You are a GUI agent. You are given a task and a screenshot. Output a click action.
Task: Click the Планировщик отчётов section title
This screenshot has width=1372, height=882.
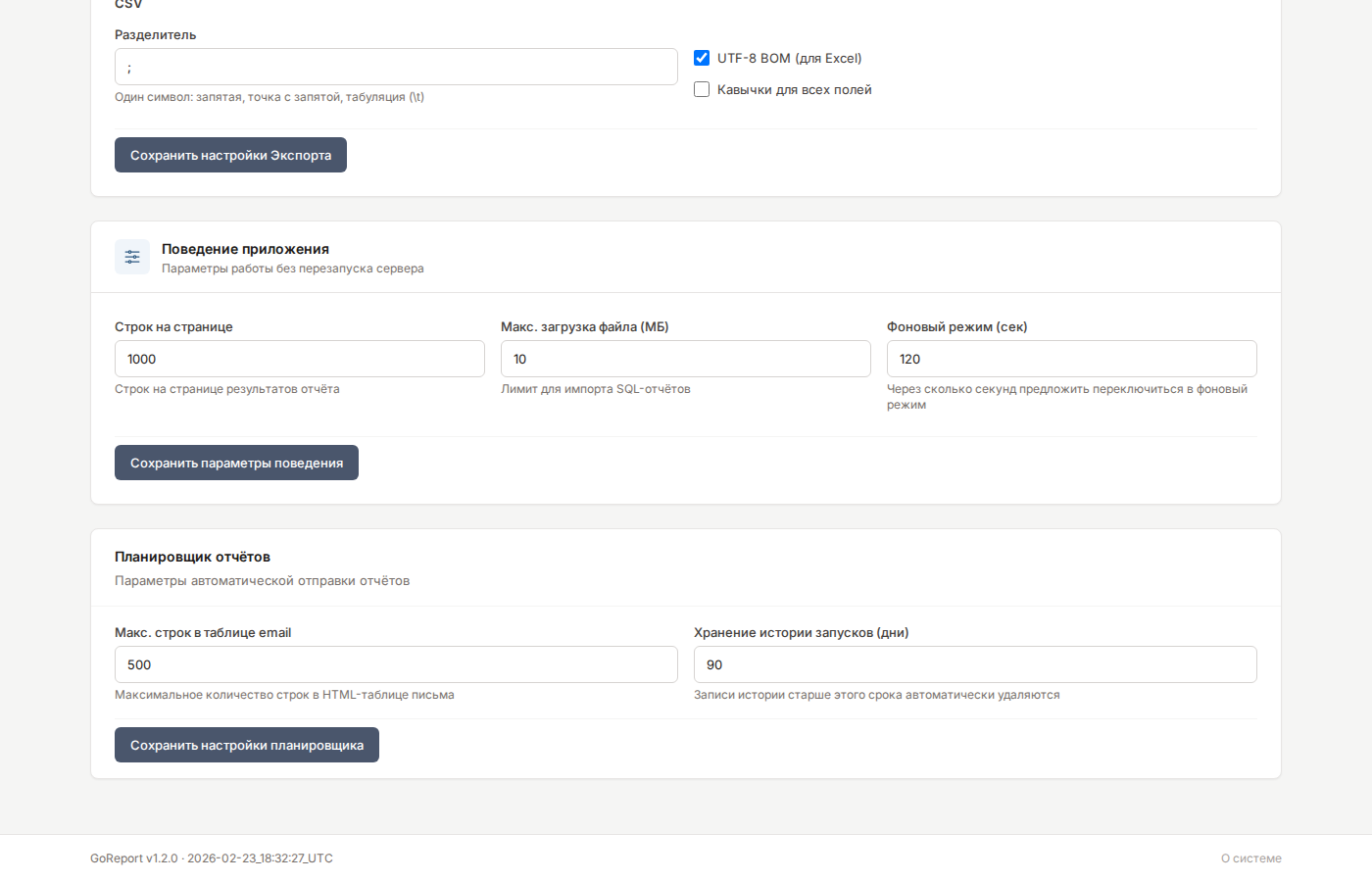pyautogui.click(x=192, y=557)
